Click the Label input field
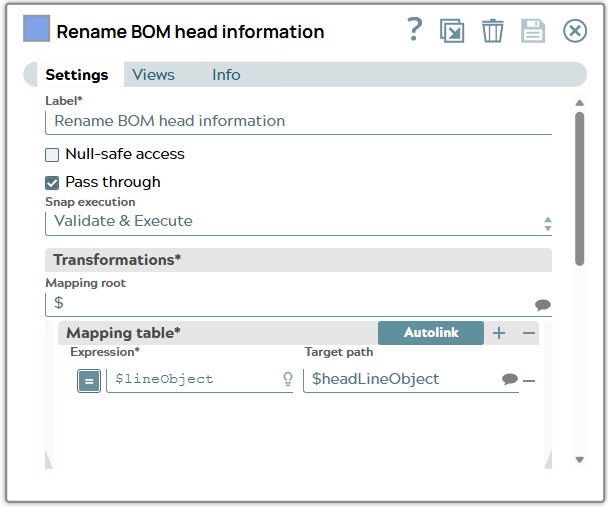The height and width of the screenshot is (507, 608). (298, 121)
